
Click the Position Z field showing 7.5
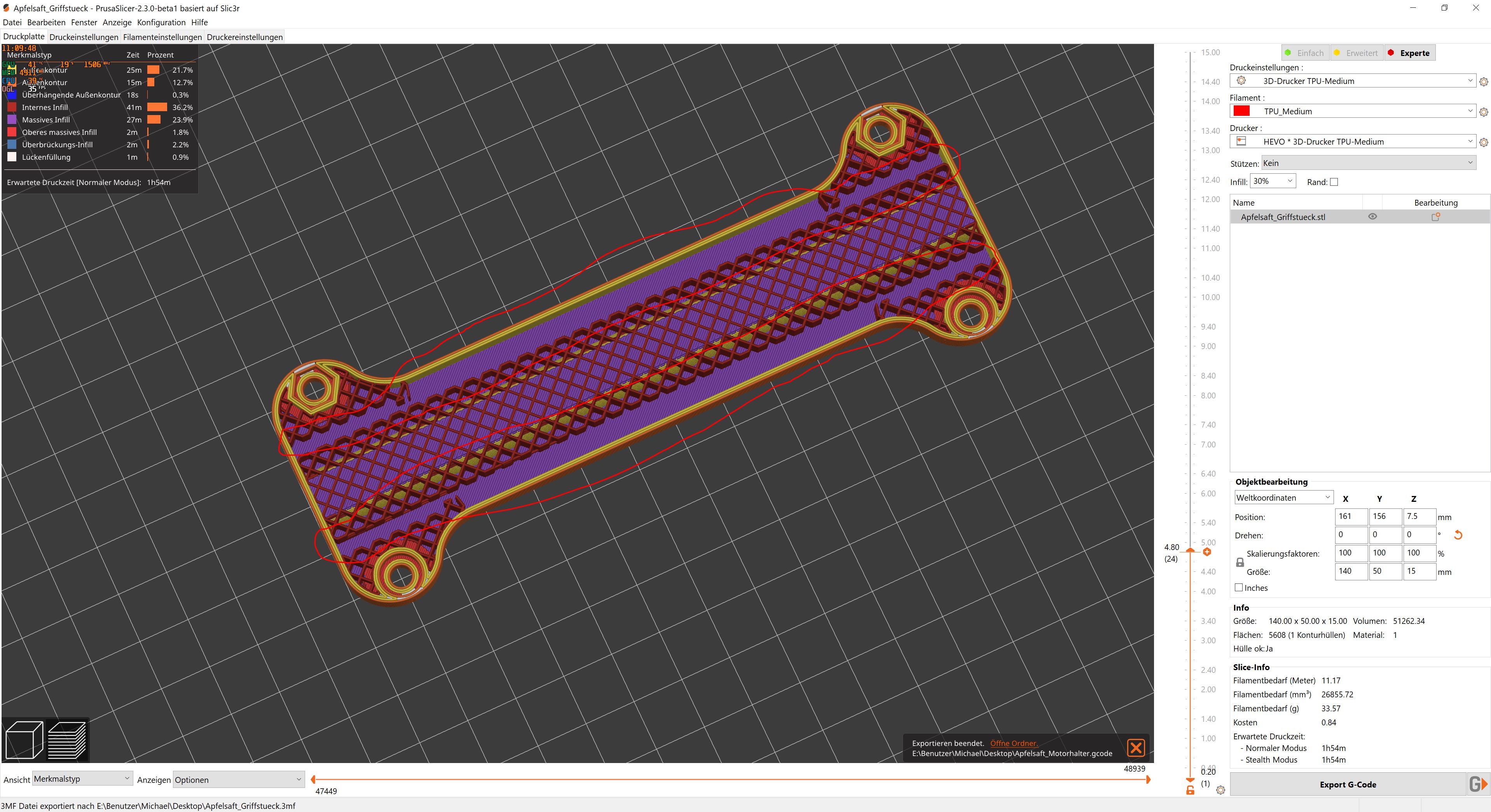pos(1420,516)
